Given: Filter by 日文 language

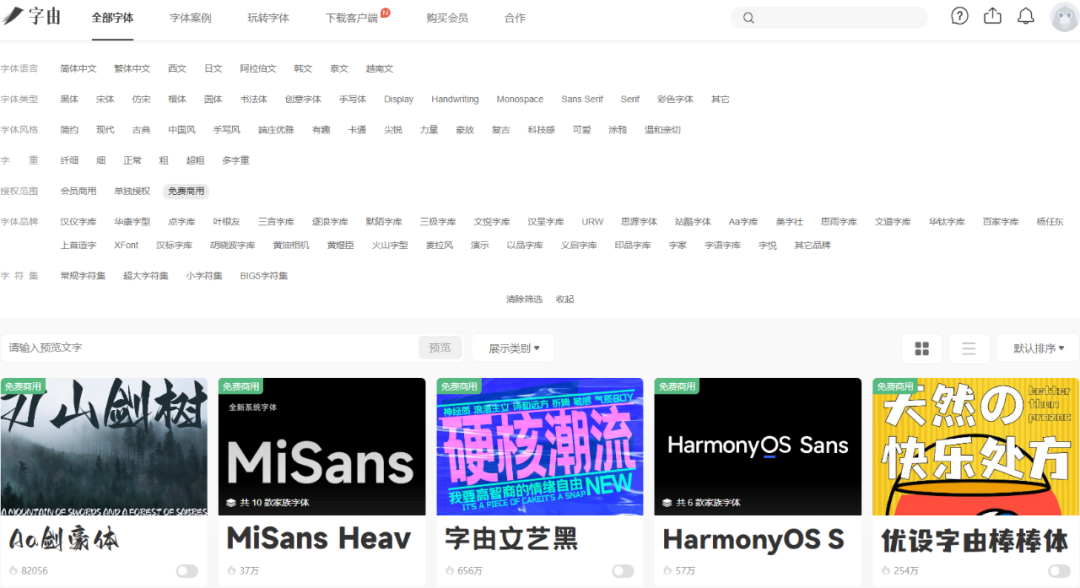Looking at the screenshot, I should (213, 69).
